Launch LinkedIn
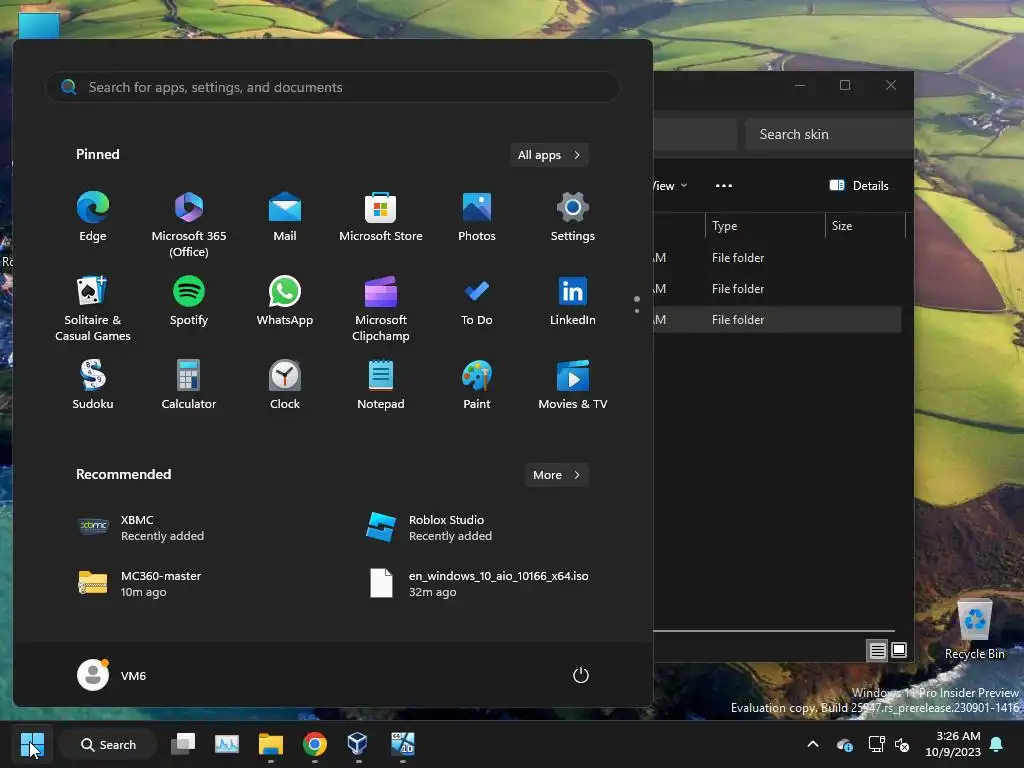Image resolution: width=1024 pixels, height=768 pixels. pos(573,301)
